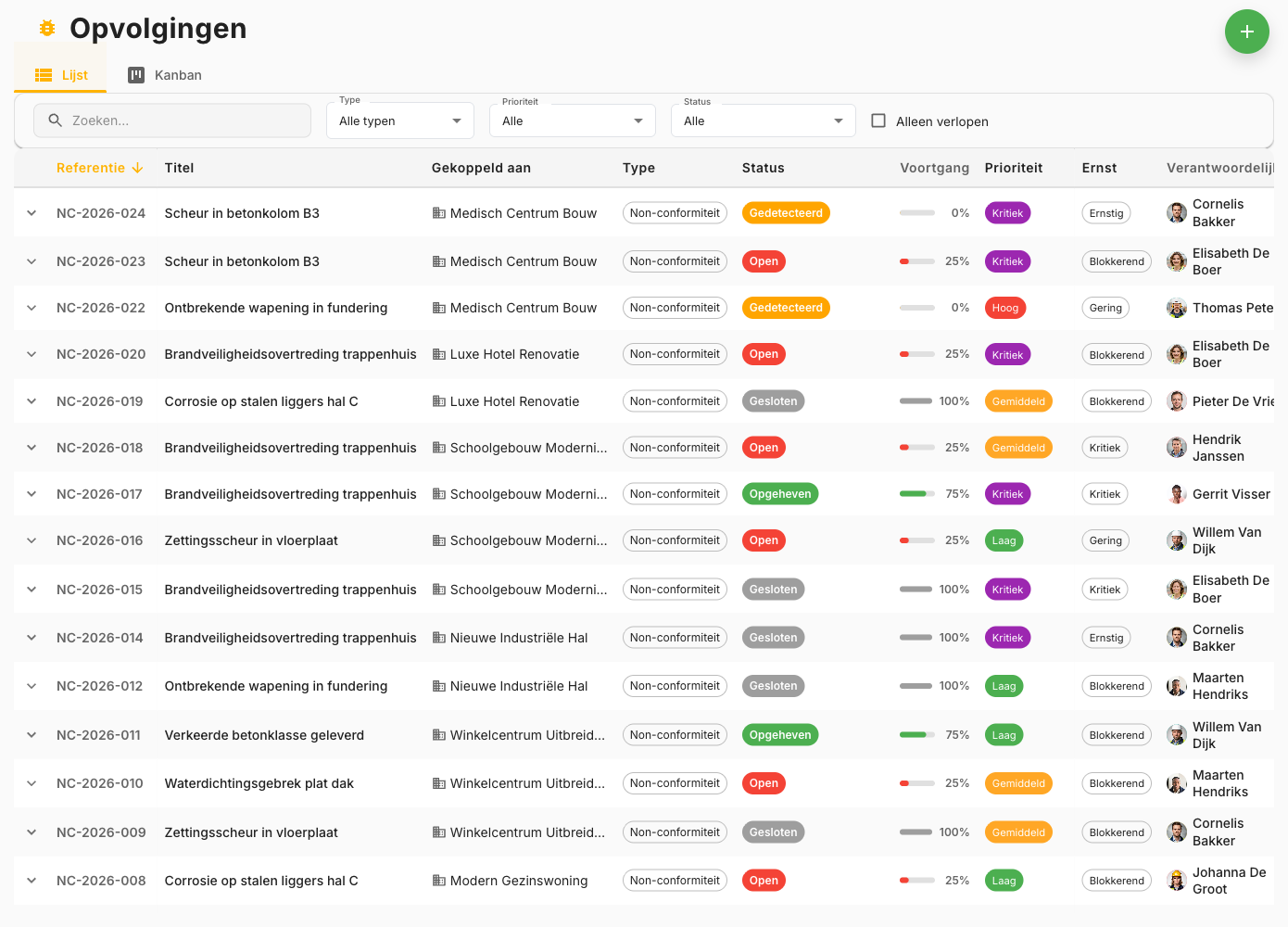The height and width of the screenshot is (927, 1288).
Task: Expand the NC-2026-024 row details
Action: [32, 212]
